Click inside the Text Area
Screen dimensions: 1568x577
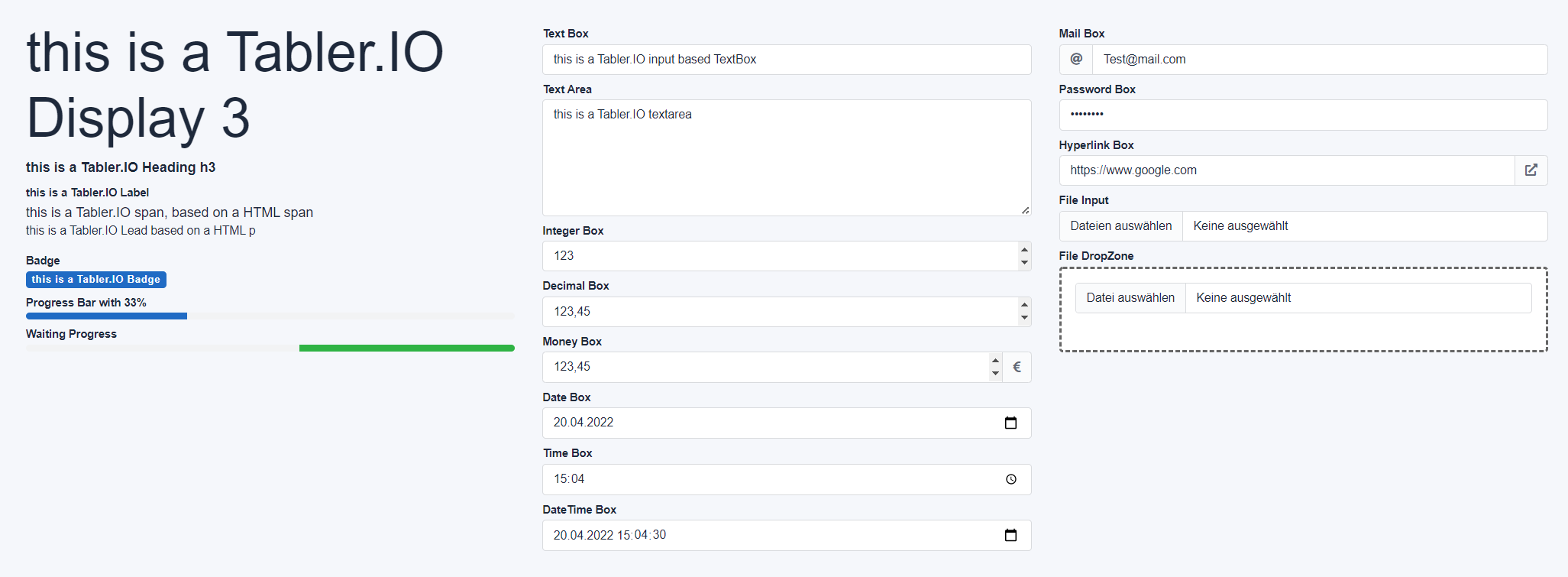point(787,158)
